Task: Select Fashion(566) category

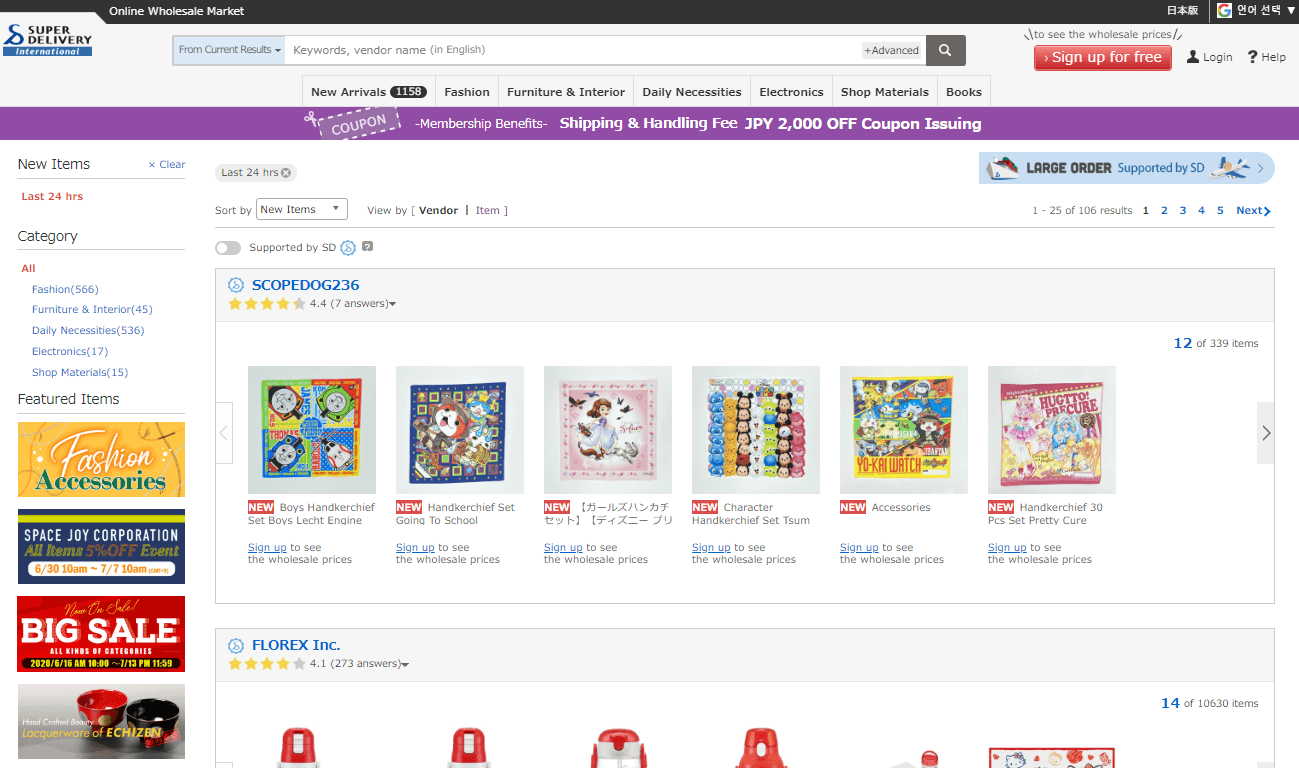Action: click(x=65, y=289)
